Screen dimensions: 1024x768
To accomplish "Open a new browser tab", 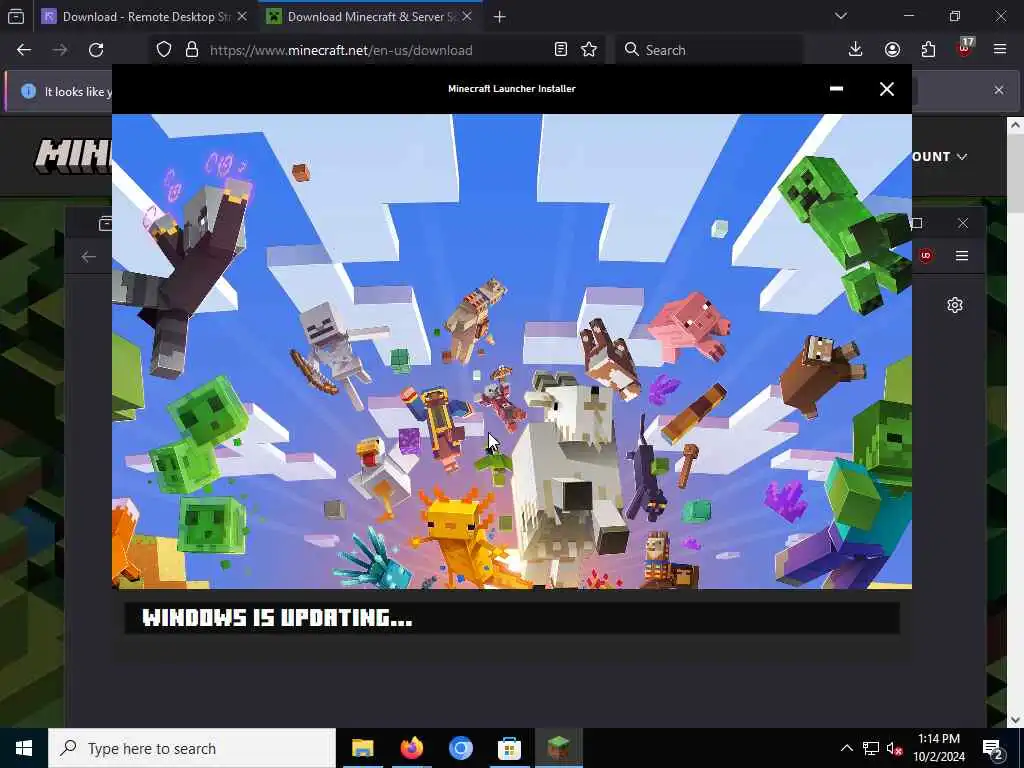I will 500,17.
